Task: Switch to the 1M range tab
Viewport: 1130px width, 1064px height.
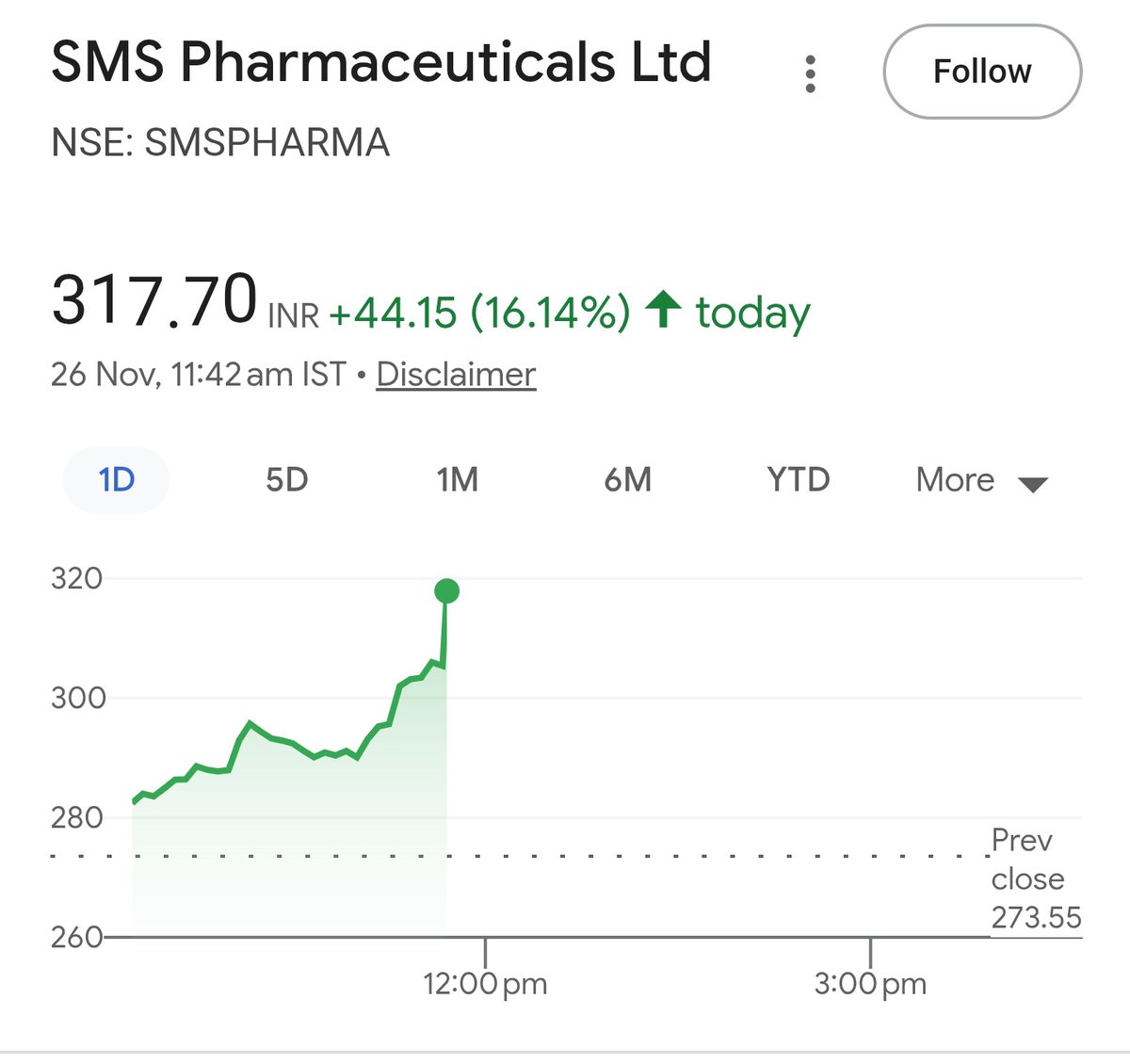Action: 457,480
